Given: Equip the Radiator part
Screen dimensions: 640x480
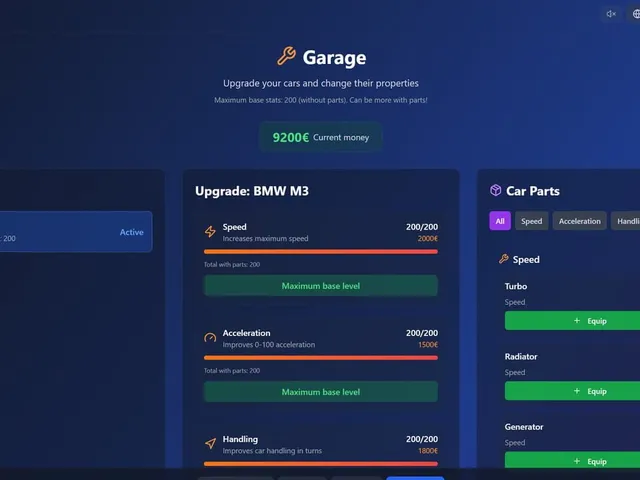Looking at the screenshot, I should [572, 391].
